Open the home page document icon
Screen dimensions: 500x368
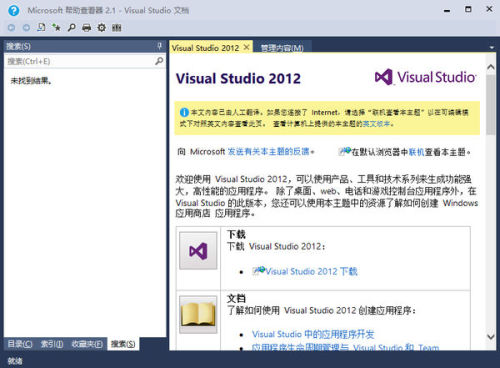click(x=41, y=27)
